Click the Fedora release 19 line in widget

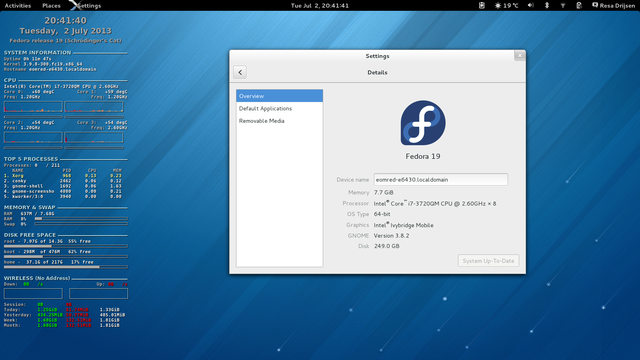pos(65,40)
